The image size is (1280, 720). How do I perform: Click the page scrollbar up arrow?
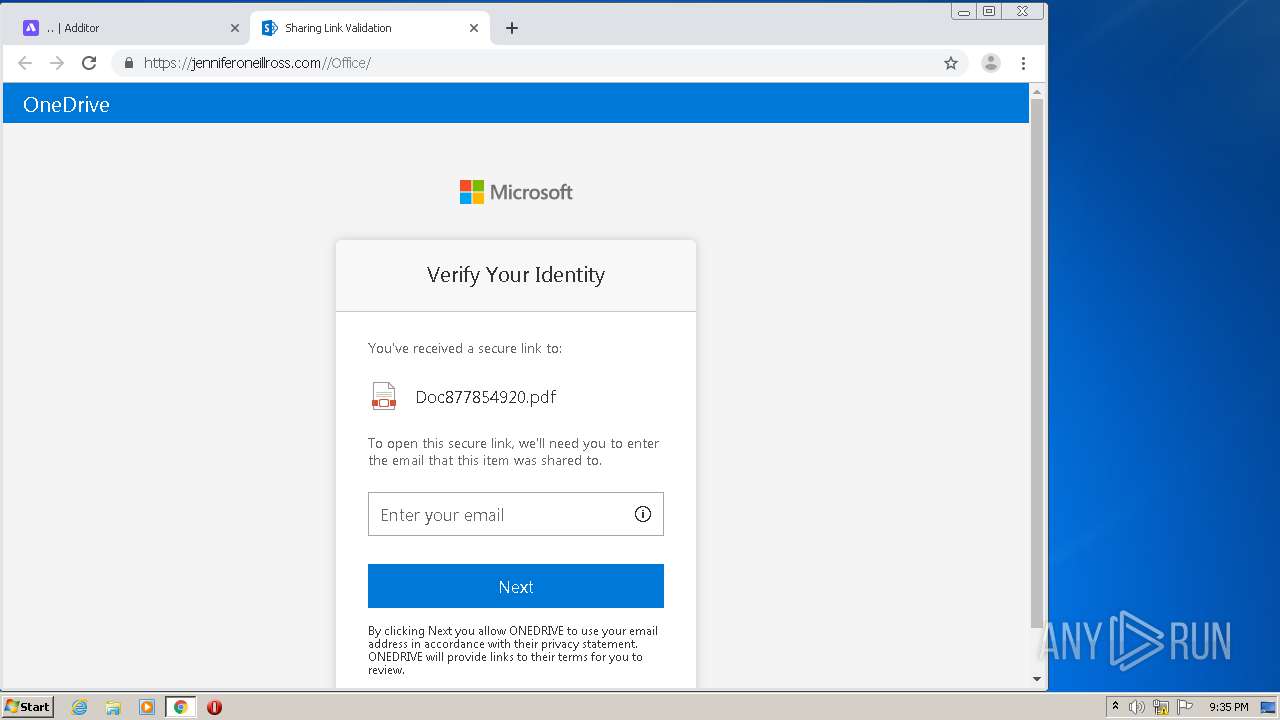[x=1037, y=91]
